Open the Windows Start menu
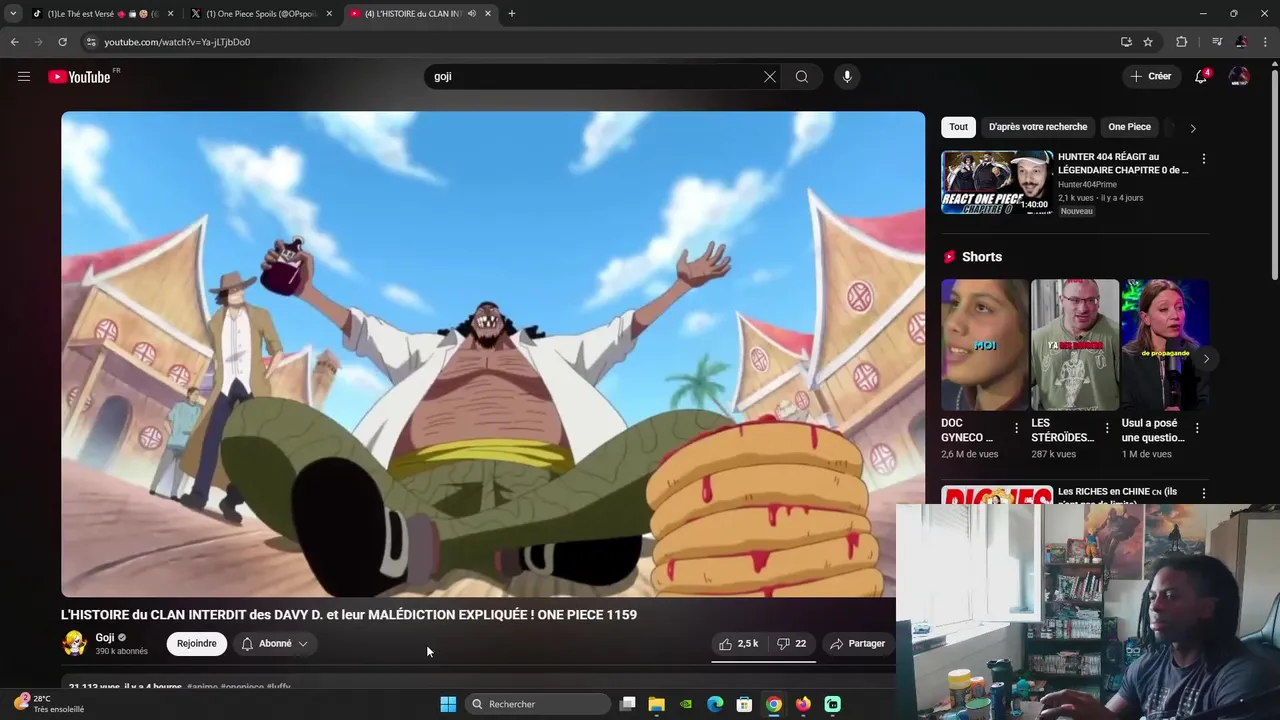Image resolution: width=1280 pixels, height=720 pixels. coord(448,704)
